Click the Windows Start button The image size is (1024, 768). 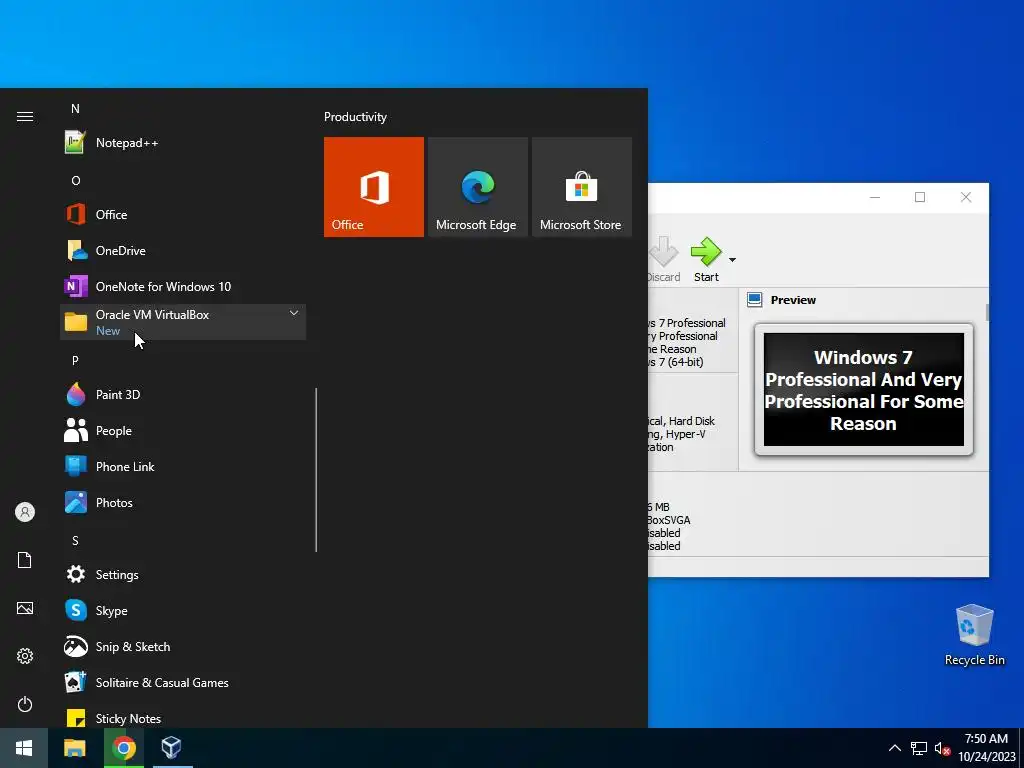[24, 748]
